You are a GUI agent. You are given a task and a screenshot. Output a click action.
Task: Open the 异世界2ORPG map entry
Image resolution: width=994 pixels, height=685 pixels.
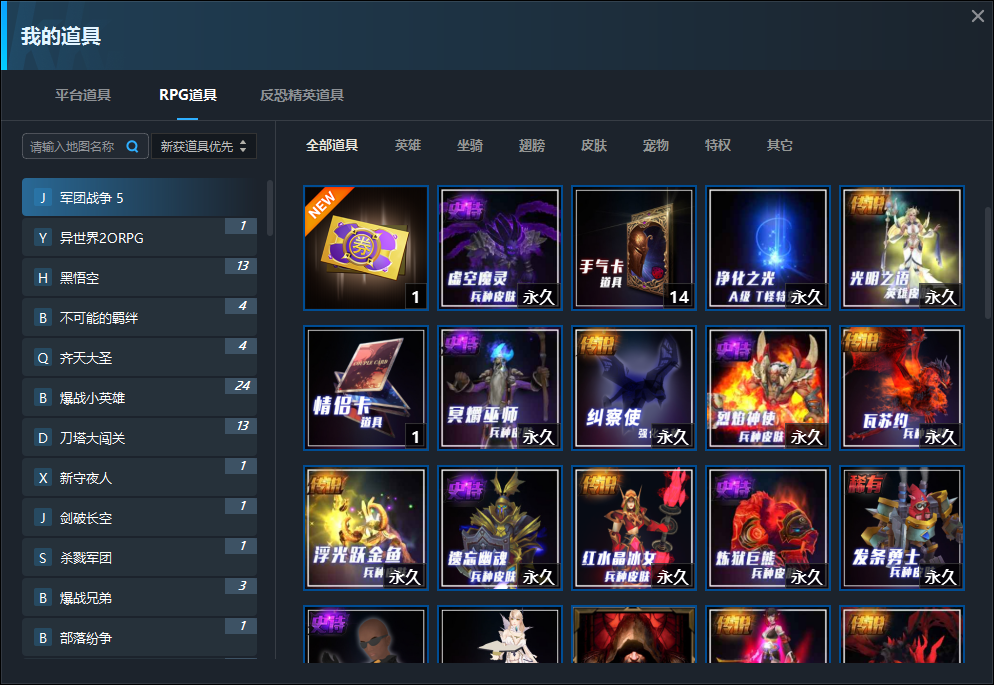(x=139, y=238)
